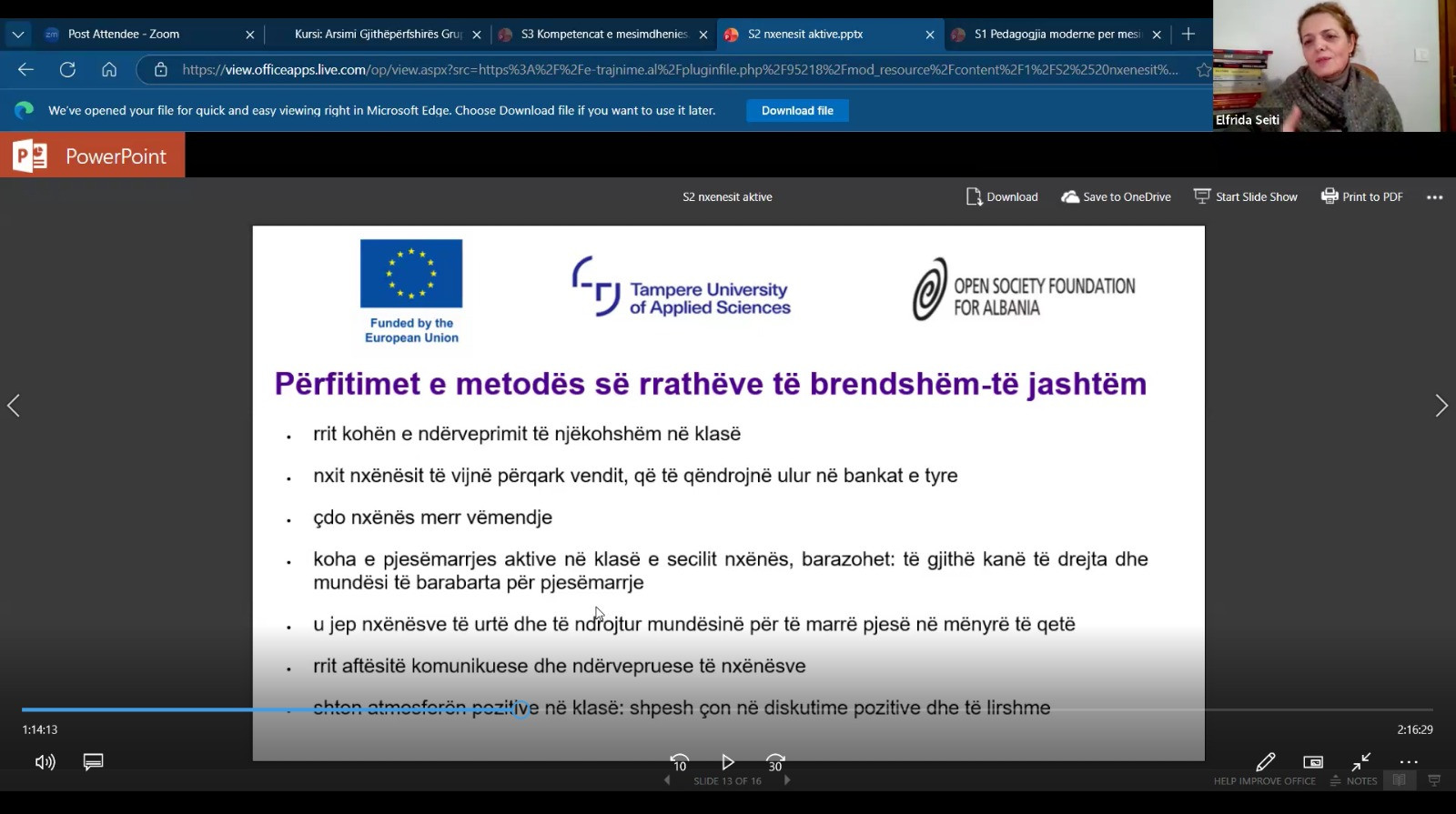The image size is (1456, 814).
Task: Click the Edge icon in the info bar
Action: pos(25,110)
